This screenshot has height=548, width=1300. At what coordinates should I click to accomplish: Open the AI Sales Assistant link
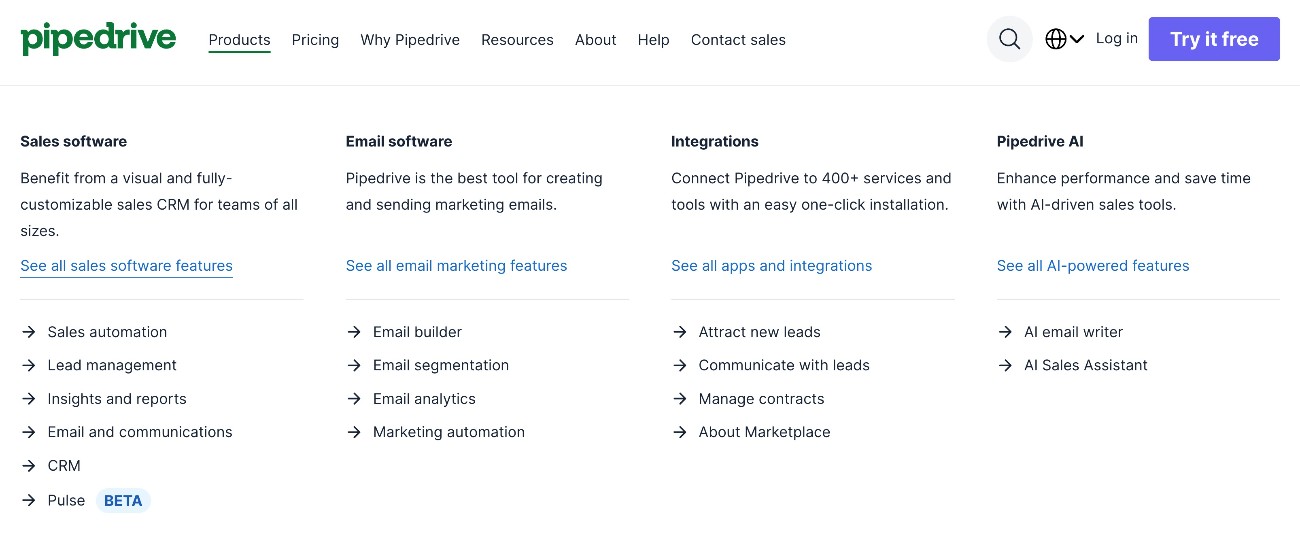coord(1086,365)
